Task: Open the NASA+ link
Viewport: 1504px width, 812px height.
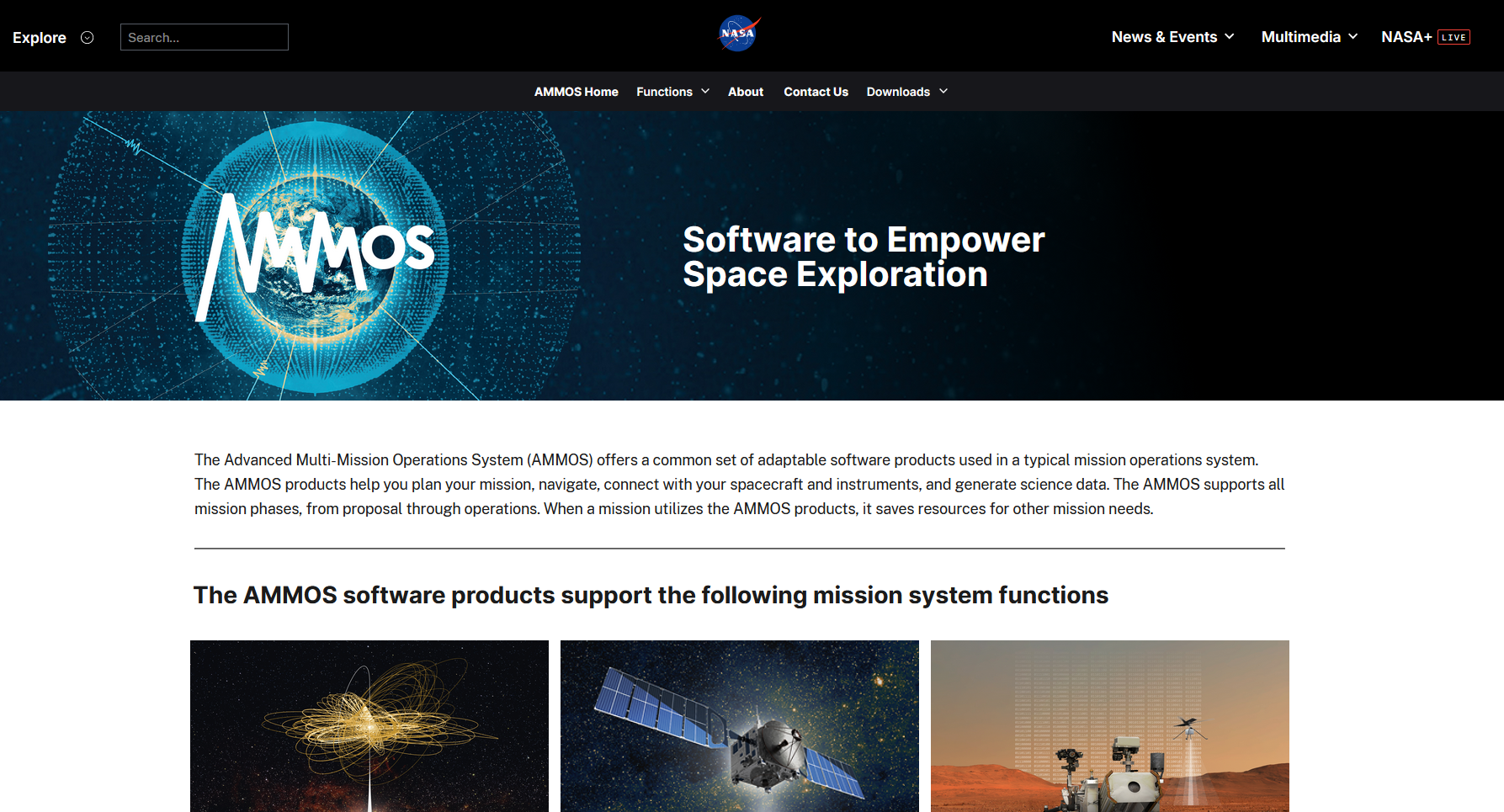Action: click(1406, 37)
